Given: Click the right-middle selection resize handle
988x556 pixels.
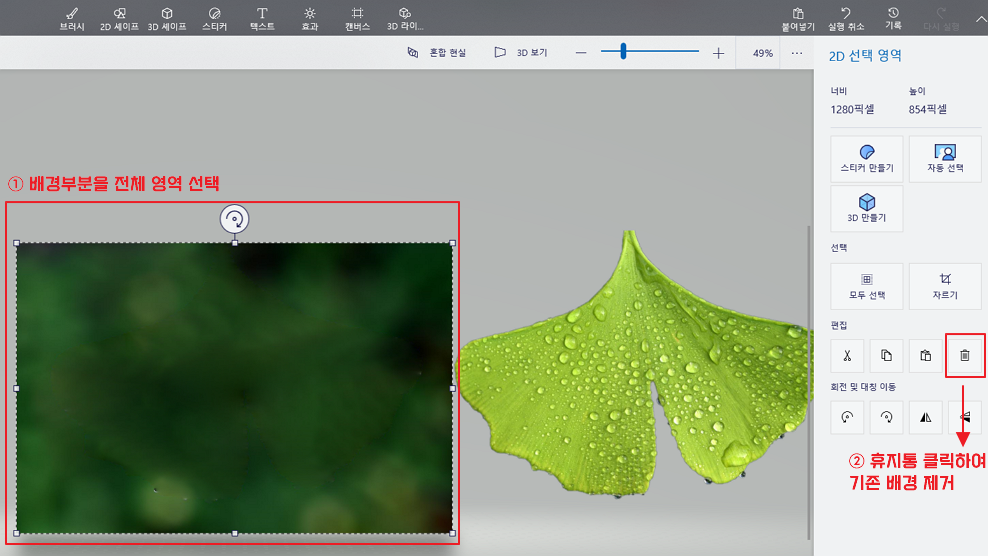Looking at the screenshot, I should point(452,388).
